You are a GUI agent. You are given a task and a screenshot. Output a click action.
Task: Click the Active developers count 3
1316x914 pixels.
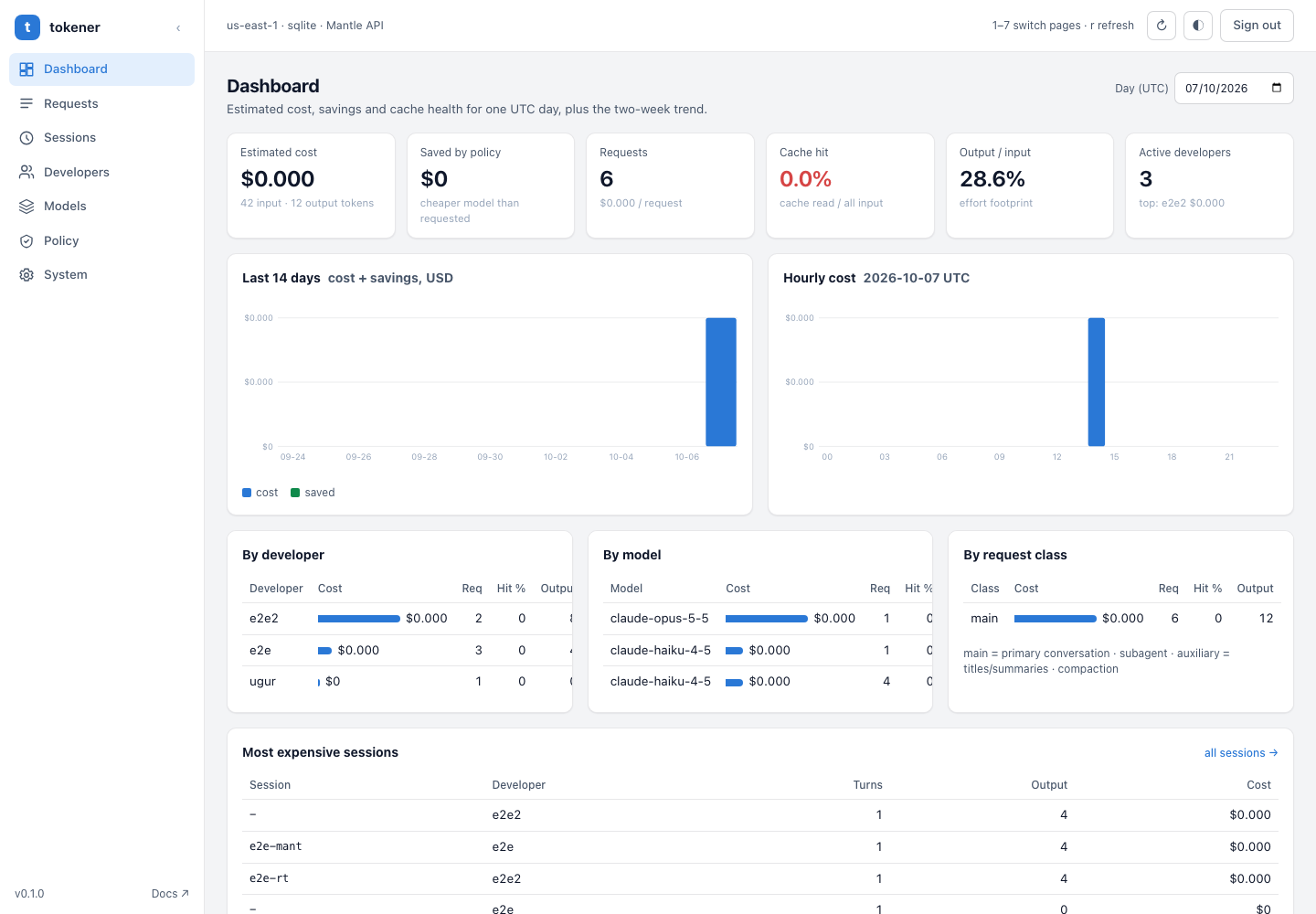(1146, 179)
